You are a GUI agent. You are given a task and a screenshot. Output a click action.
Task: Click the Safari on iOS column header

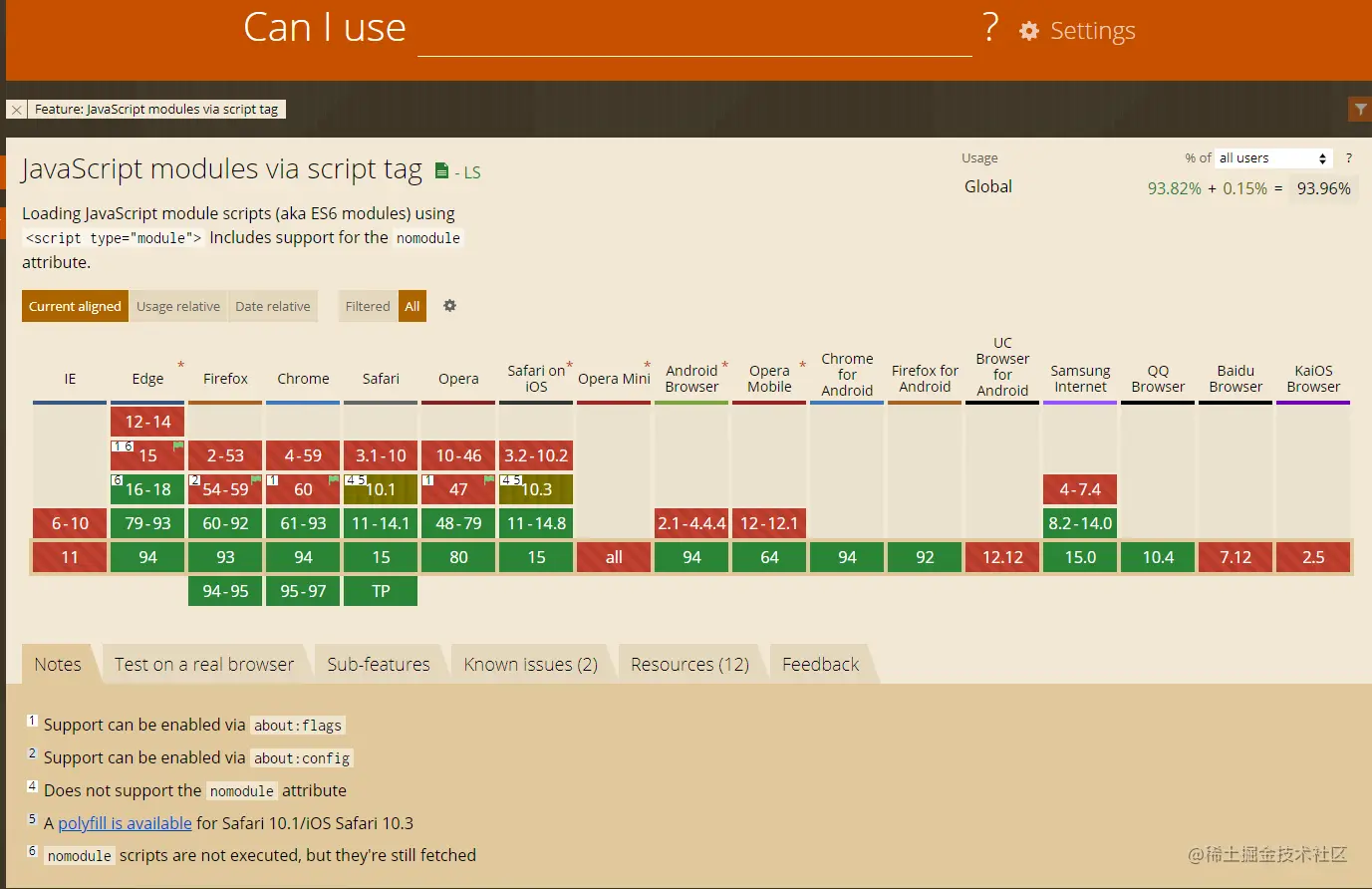click(536, 379)
